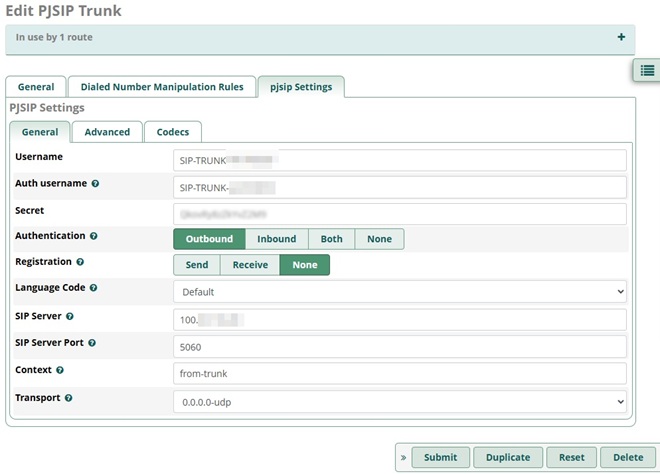Switch to Dialed Number Manipulation Rules tab
The width and height of the screenshot is (660, 474).
click(162, 87)
